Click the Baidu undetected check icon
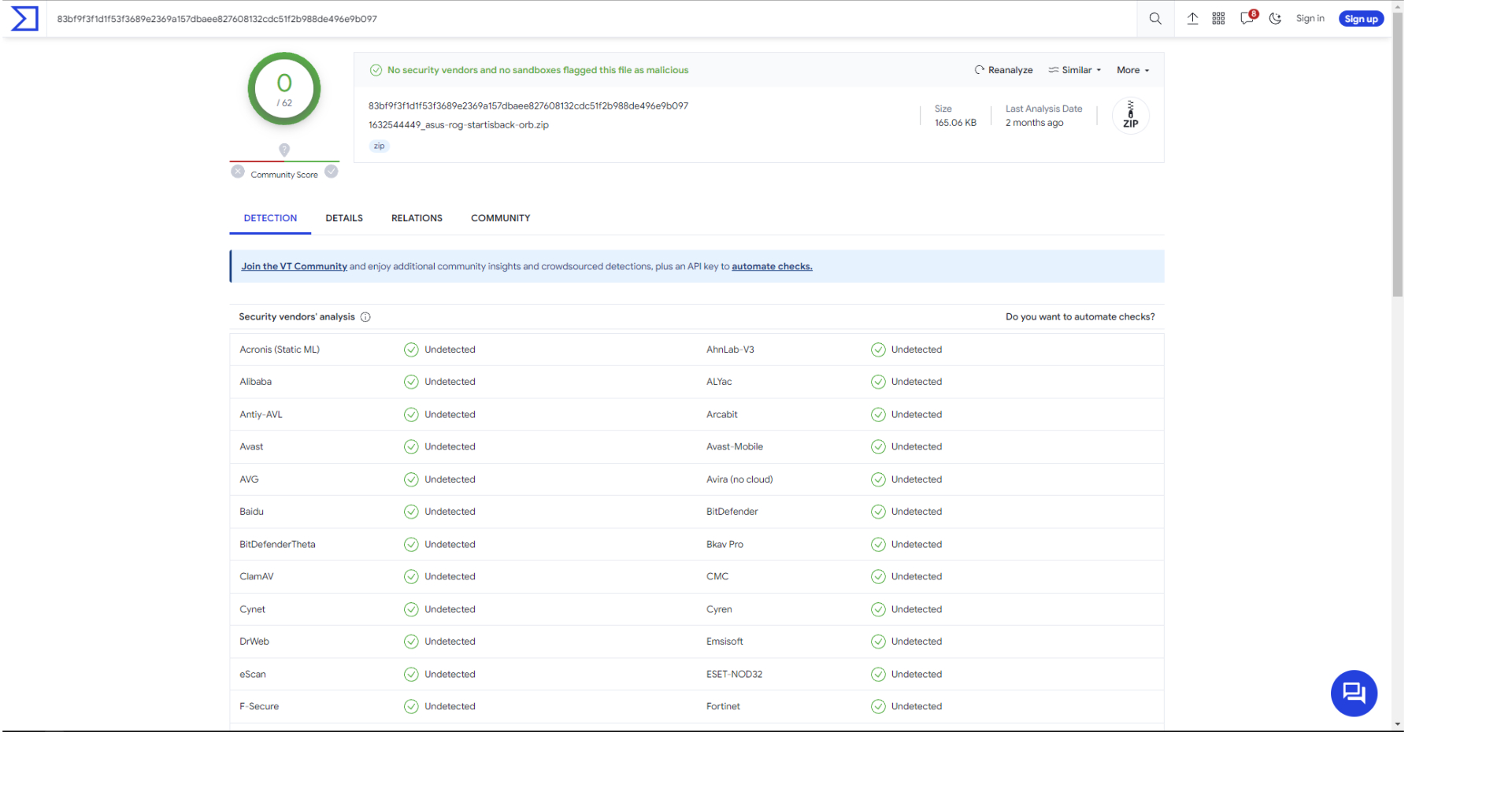This screenshot has height=788, width=1512. [411, 512]
